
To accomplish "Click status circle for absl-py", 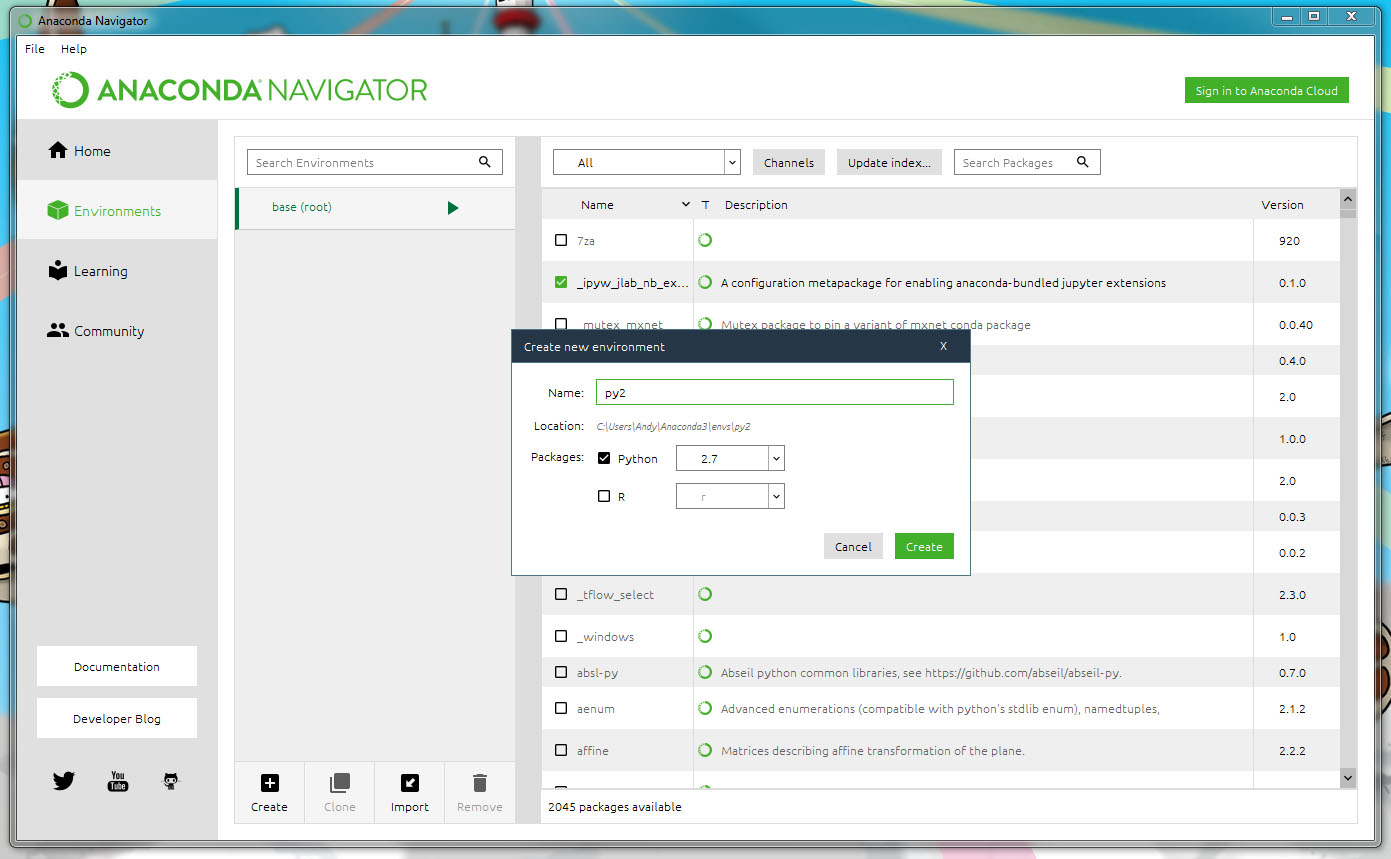I will 705,672.
